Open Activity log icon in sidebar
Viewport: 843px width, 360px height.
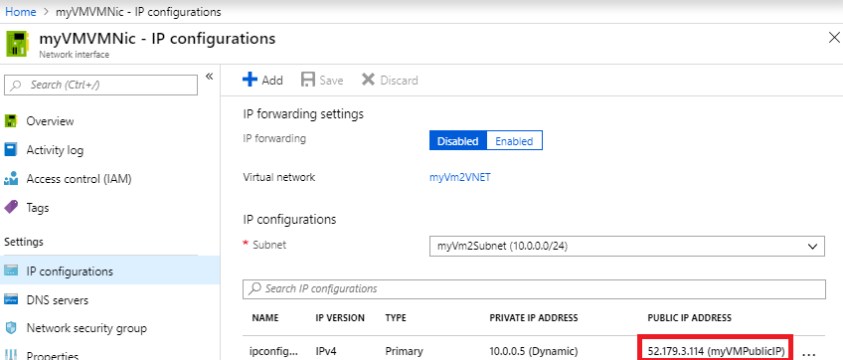(11, 150)
